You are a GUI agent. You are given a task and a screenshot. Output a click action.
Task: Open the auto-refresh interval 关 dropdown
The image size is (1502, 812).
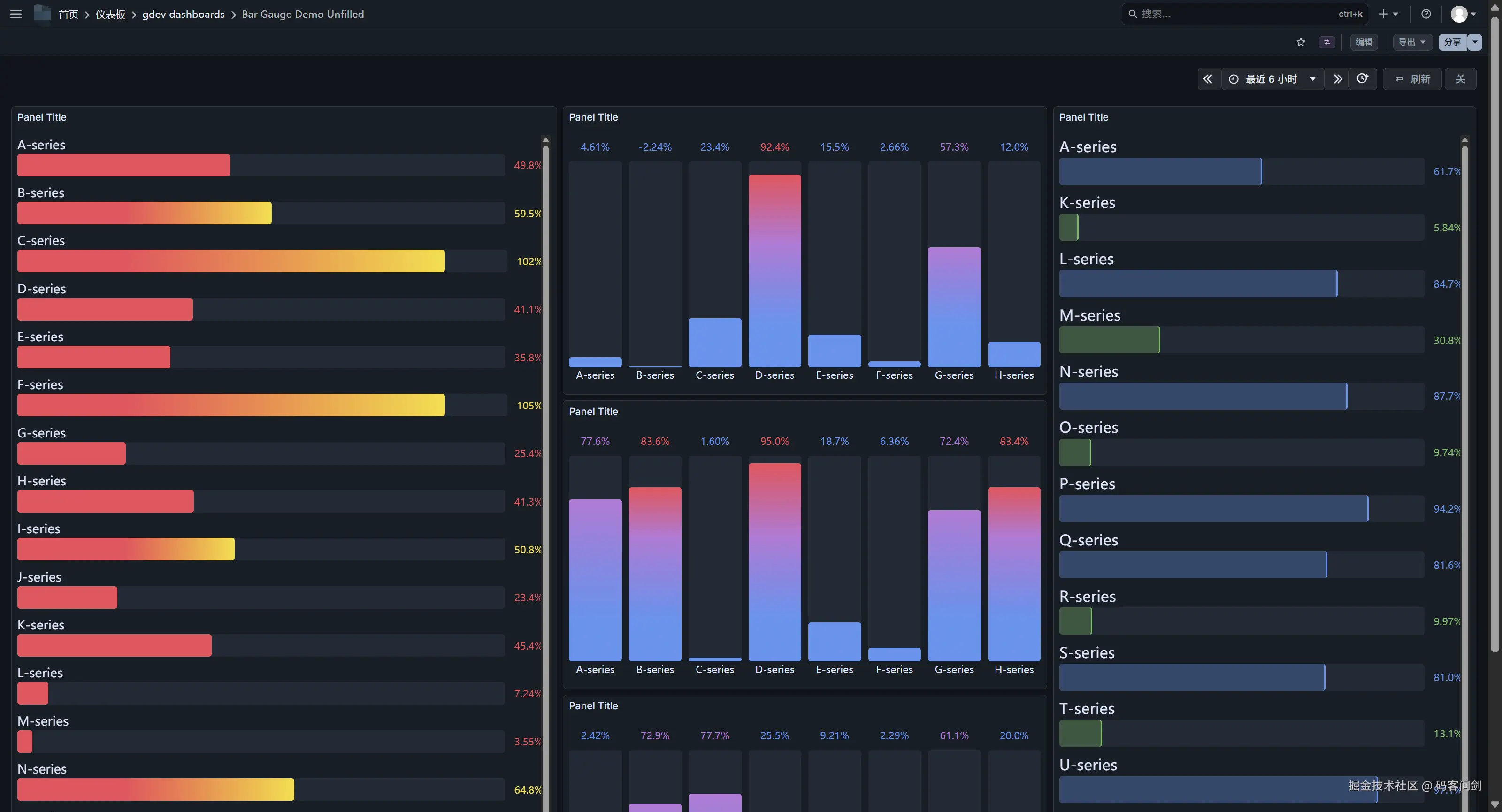(x=1461, y=79)
